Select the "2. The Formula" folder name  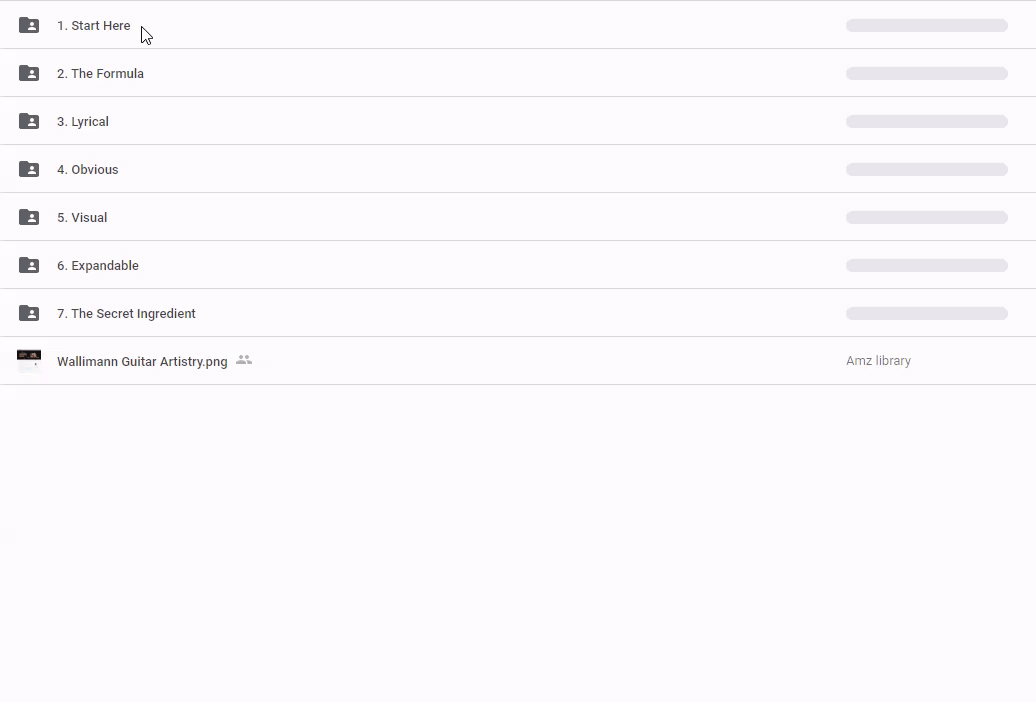[x=100, y=74]
